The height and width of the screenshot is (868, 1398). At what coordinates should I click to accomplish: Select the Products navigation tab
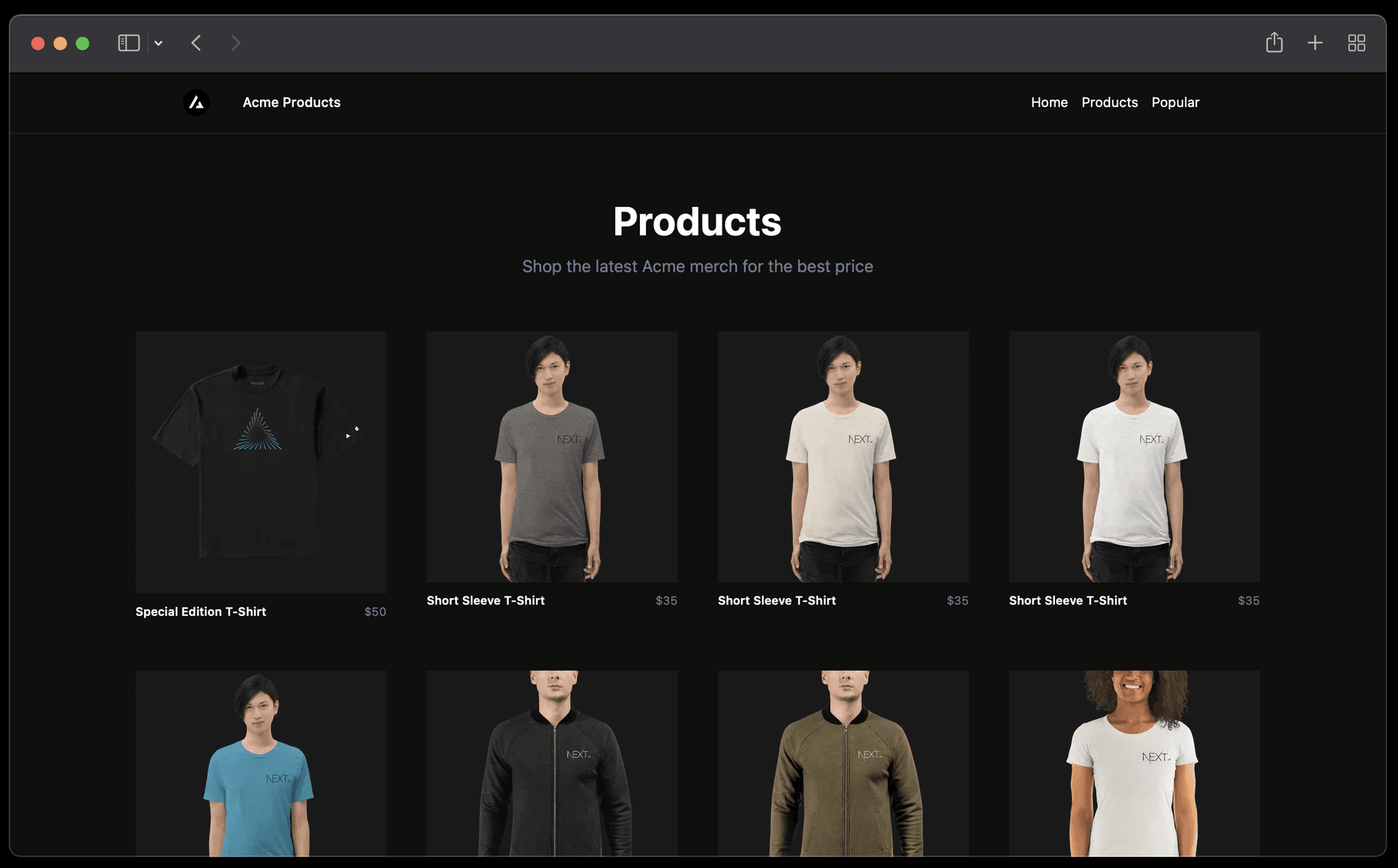coord(1109,102)
